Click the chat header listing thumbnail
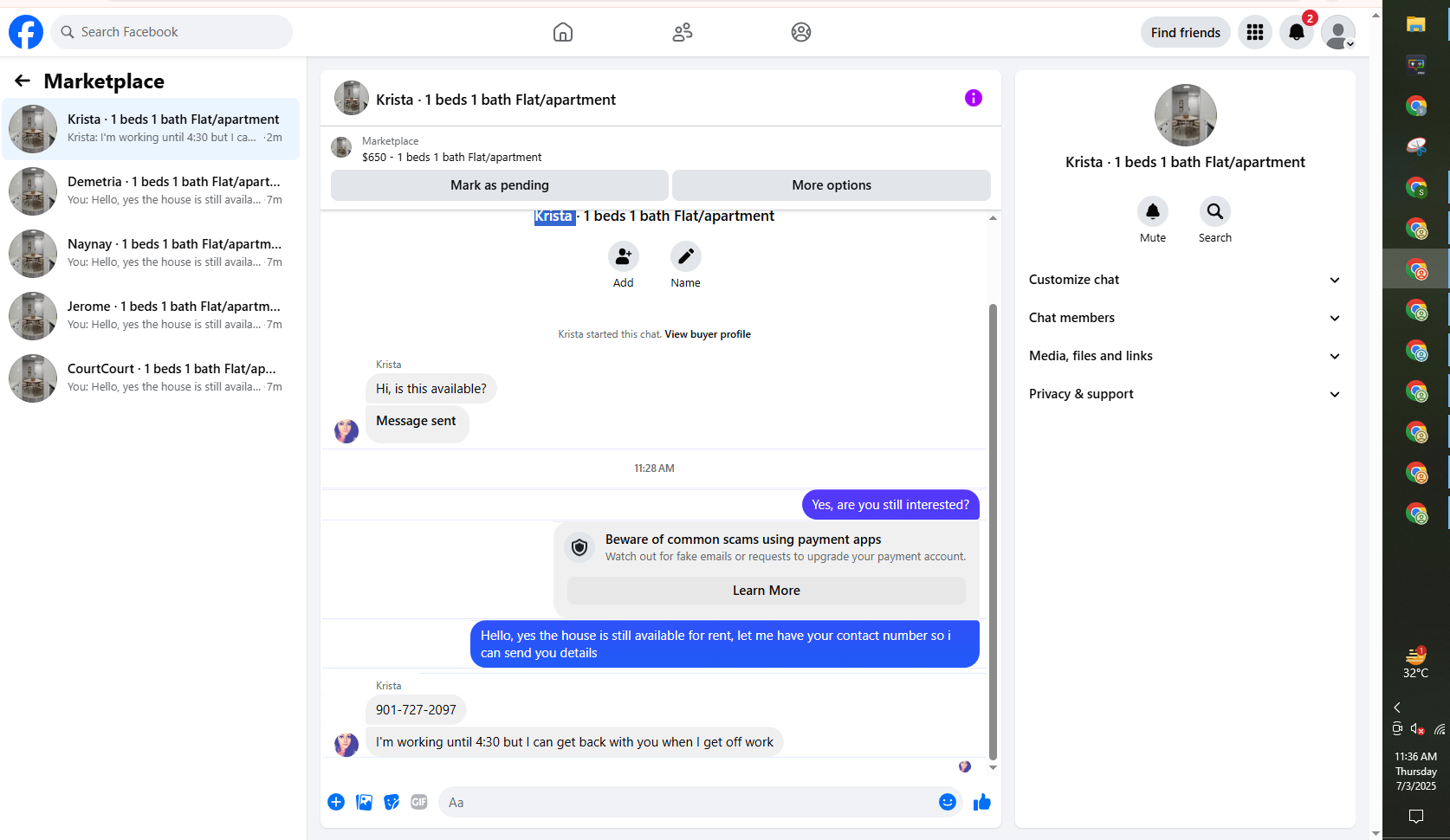 coord(352,98)
